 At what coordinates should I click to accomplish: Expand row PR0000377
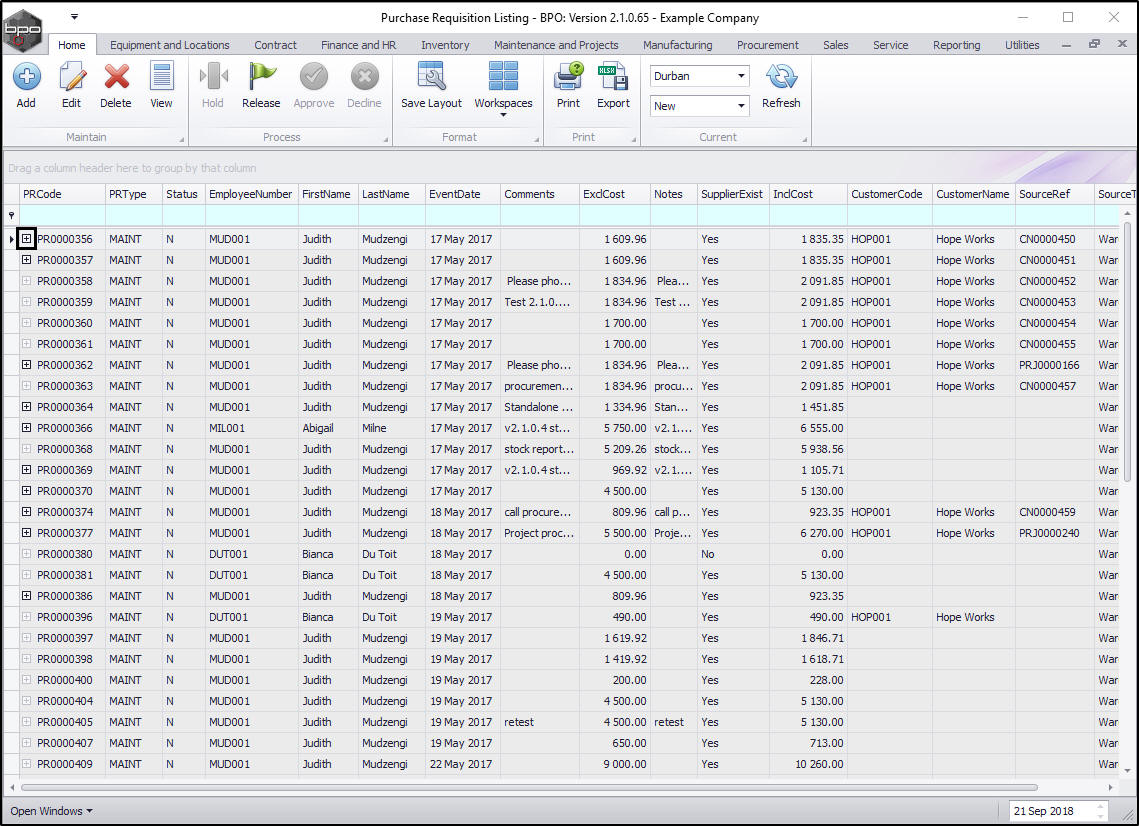coord(27,533)
